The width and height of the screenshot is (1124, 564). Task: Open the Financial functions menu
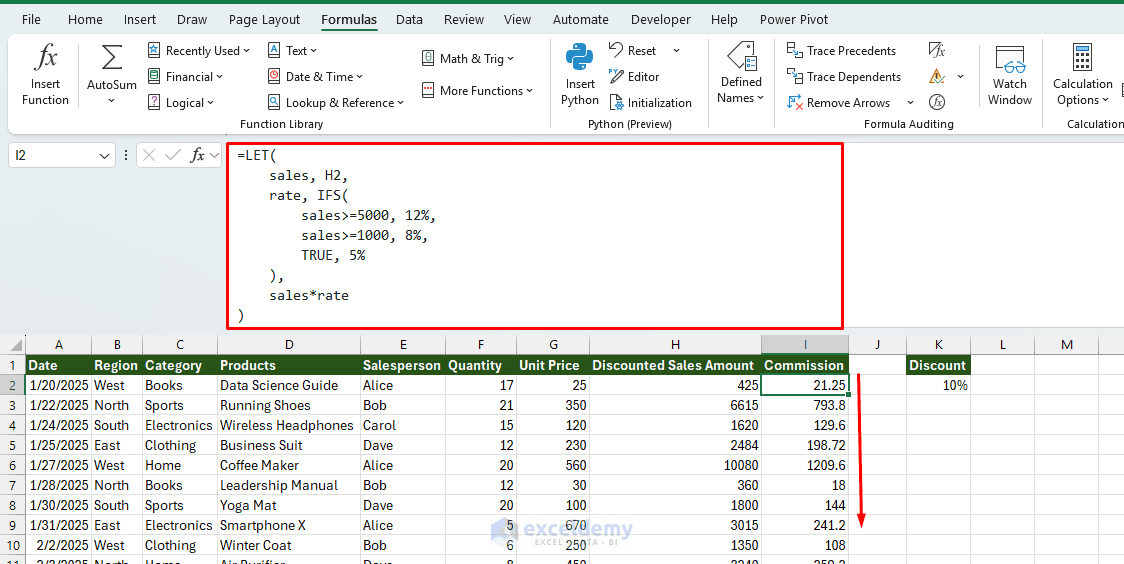point(185,77)
